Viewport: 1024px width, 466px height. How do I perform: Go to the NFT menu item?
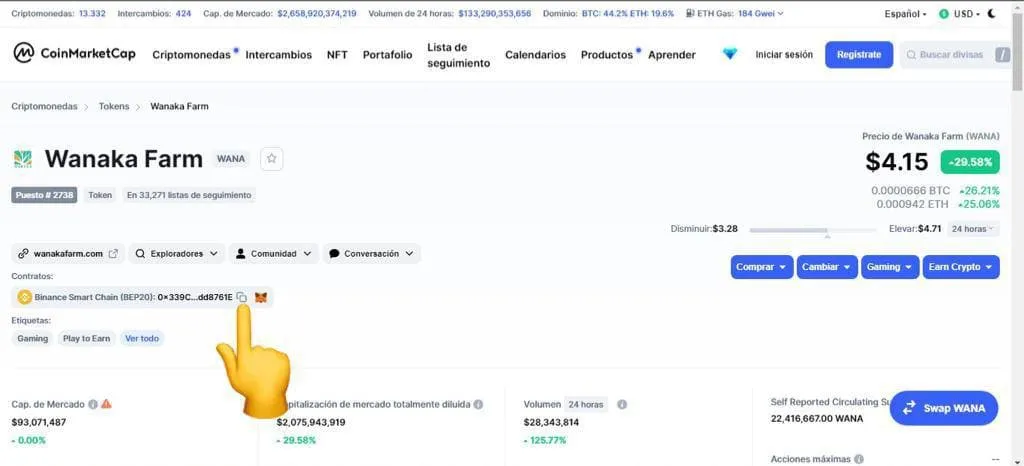point(337,55)
